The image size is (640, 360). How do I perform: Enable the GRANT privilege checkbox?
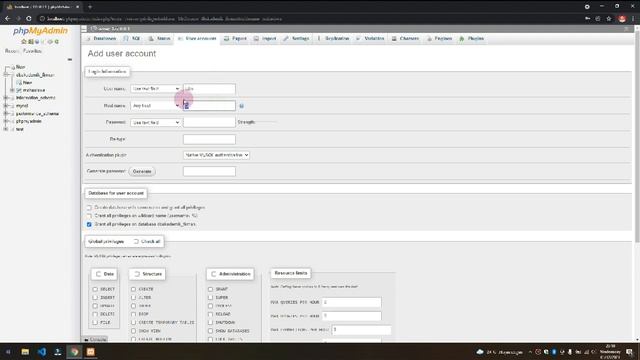(210, 289)
